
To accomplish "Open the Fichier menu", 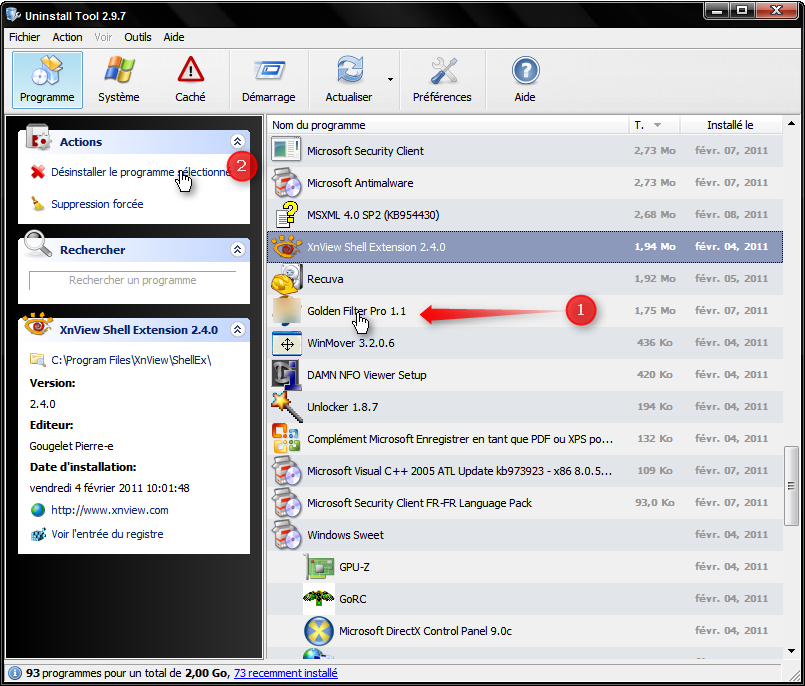I will 24,37.
